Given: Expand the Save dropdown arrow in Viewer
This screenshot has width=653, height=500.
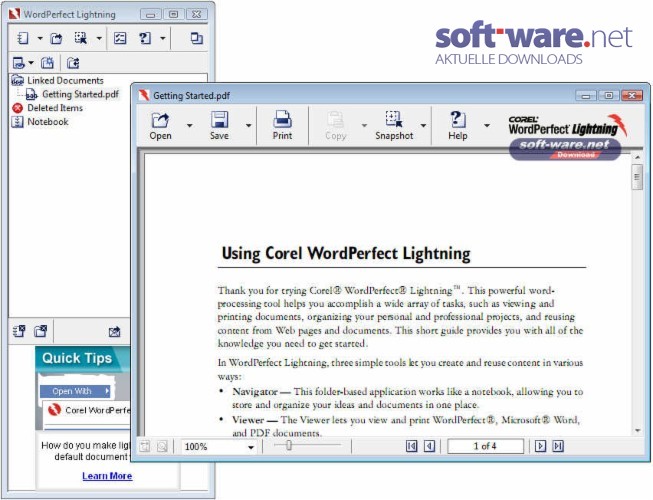Looking at the screenshot, I should 249,125.
